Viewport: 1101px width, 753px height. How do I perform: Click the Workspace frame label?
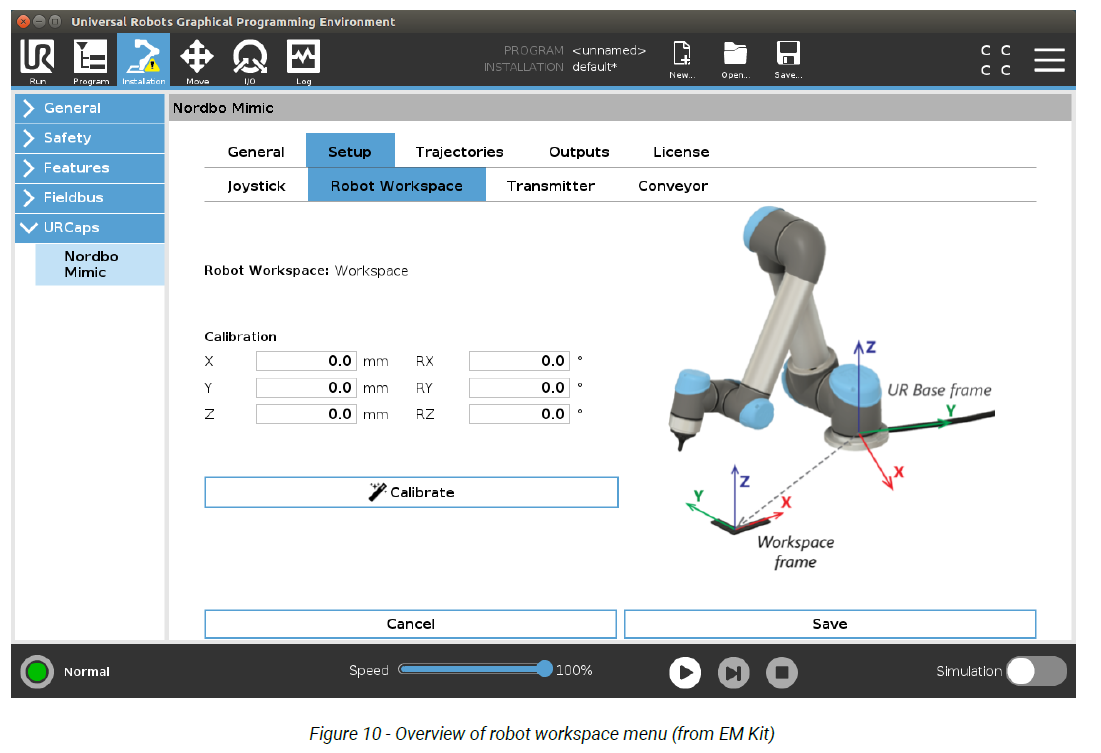coord(796,552)
